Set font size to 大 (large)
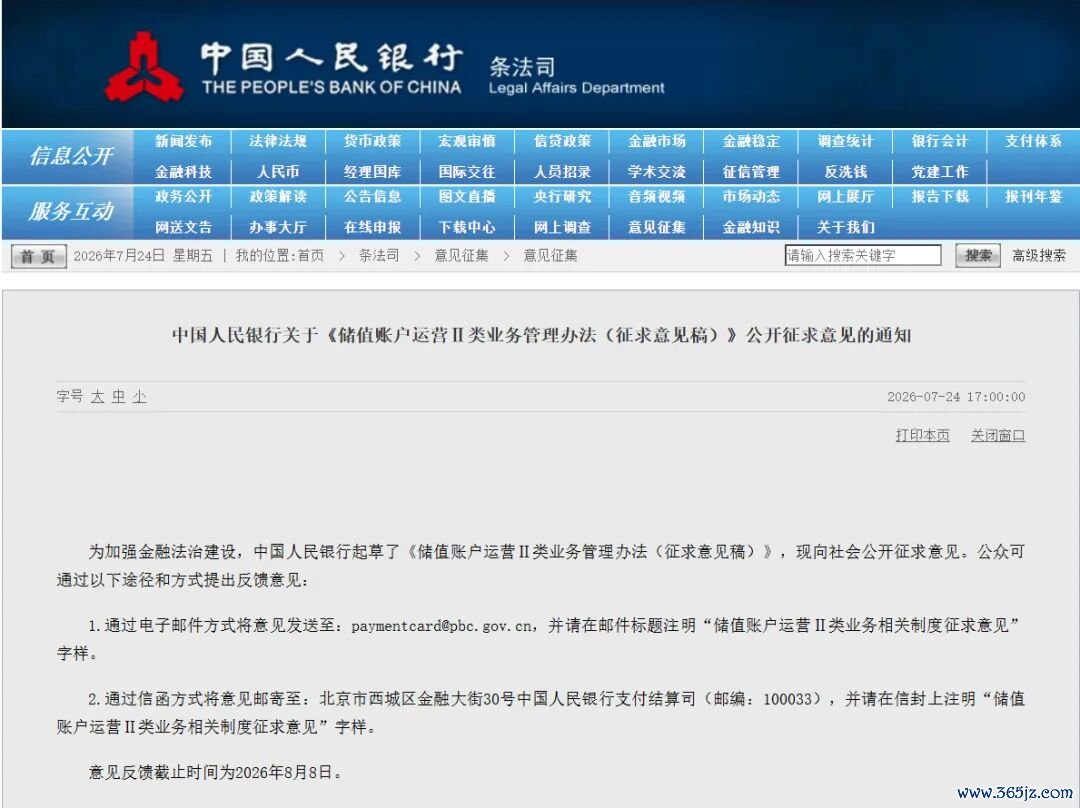The height and width of the screenshot is (808, 1080). pyautogui.click(x=97, y=397)
